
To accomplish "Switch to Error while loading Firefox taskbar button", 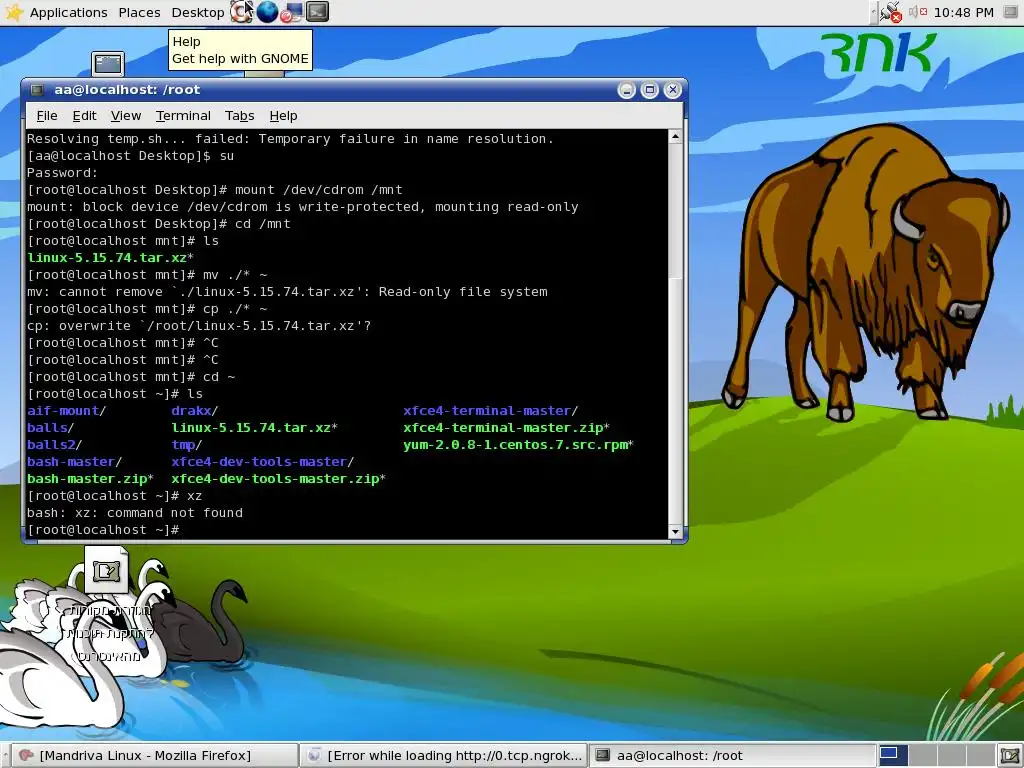I will (x=444, y=756).
